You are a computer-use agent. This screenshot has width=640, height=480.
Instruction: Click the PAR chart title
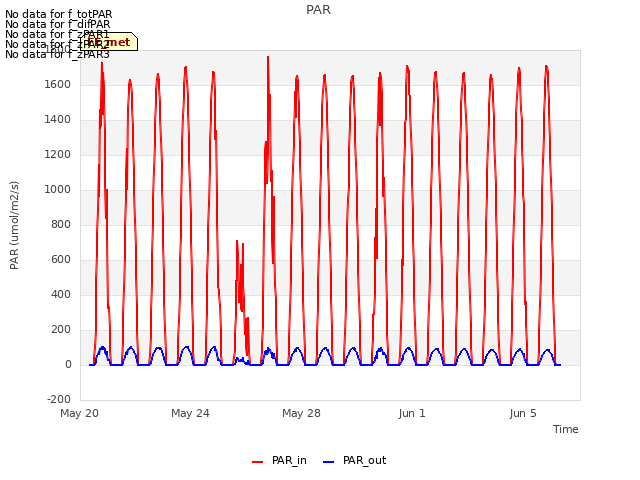point(318,10)
